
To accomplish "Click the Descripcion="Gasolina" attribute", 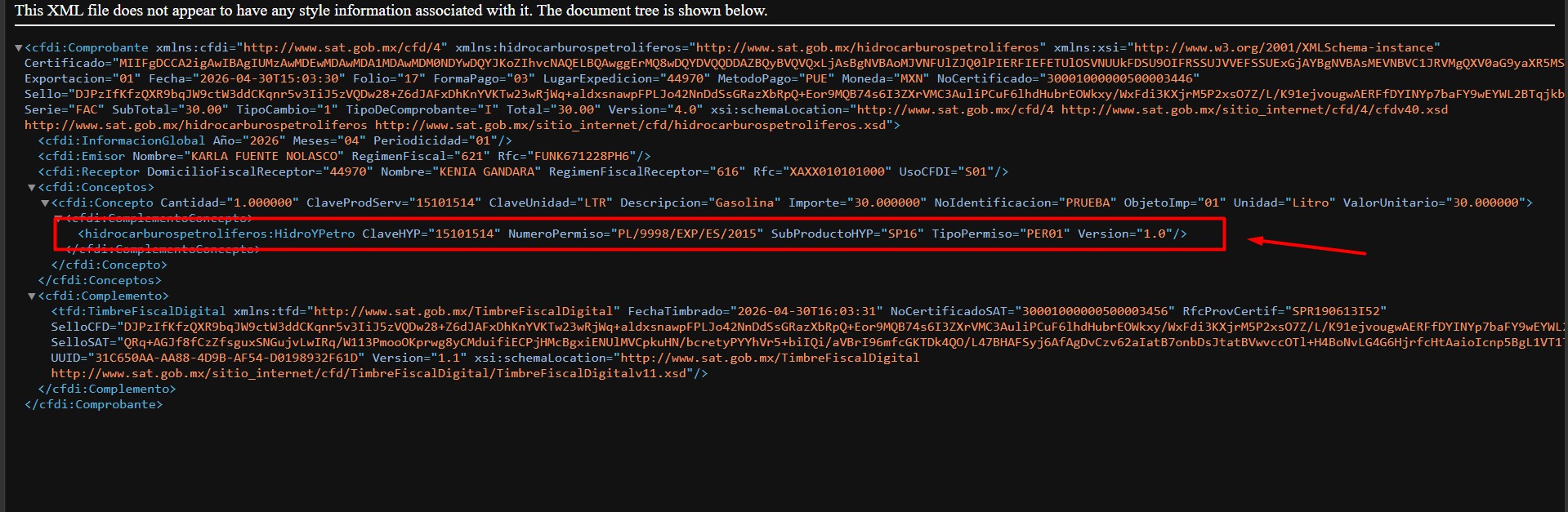I will tap(699, 203).
